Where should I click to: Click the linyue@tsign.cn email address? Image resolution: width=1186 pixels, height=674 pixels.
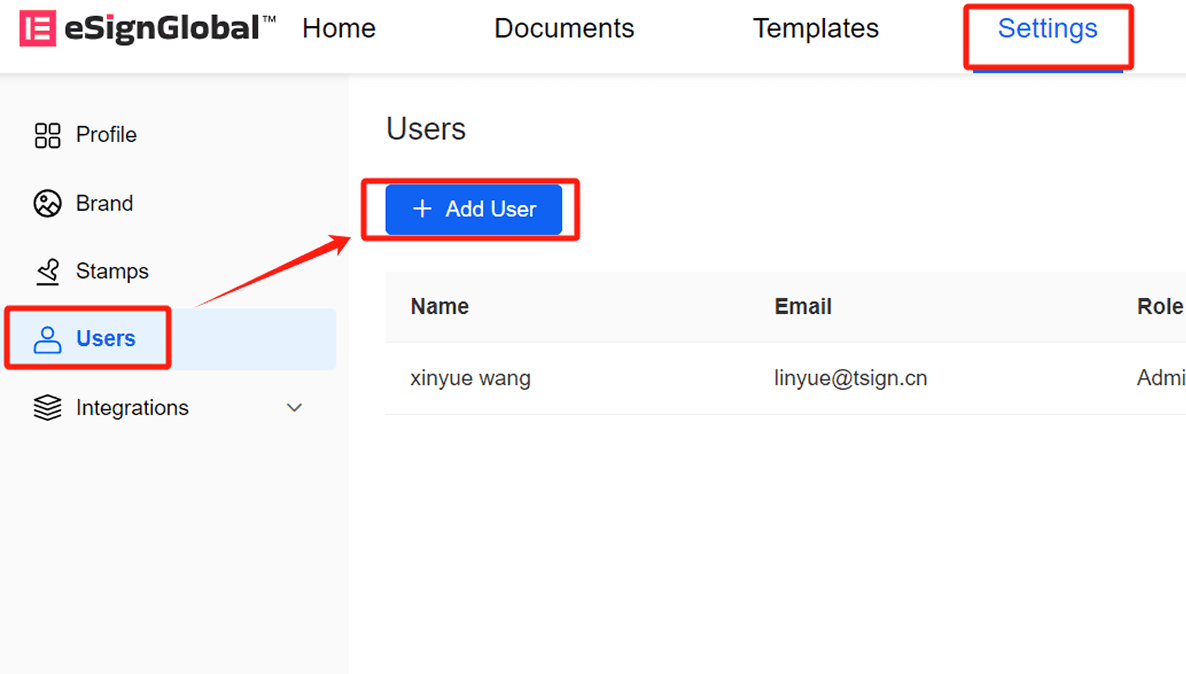pos(850,379)
